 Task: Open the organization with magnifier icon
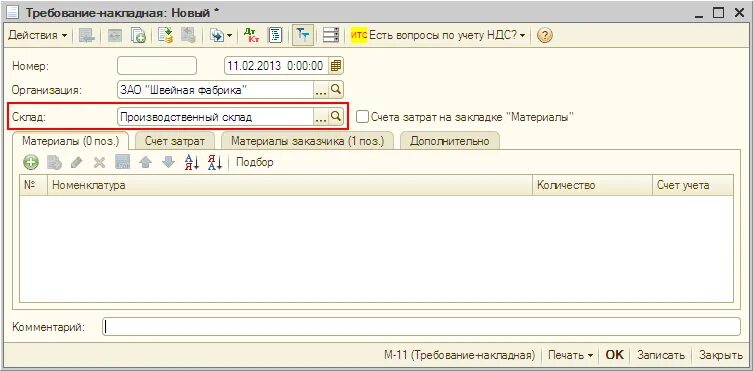coord(336,89)
